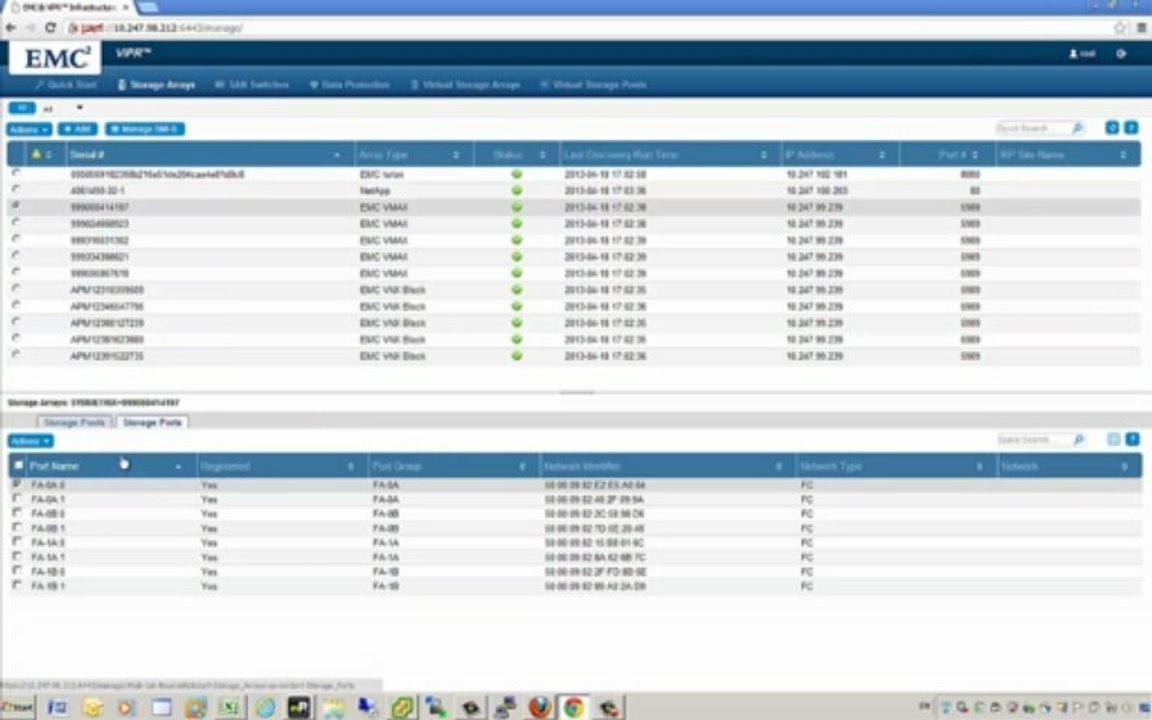Viewport: 1152px width, 720px height.
Task: Select radio for APM12391522735 VNX Block array
Action: coord(16,355)
